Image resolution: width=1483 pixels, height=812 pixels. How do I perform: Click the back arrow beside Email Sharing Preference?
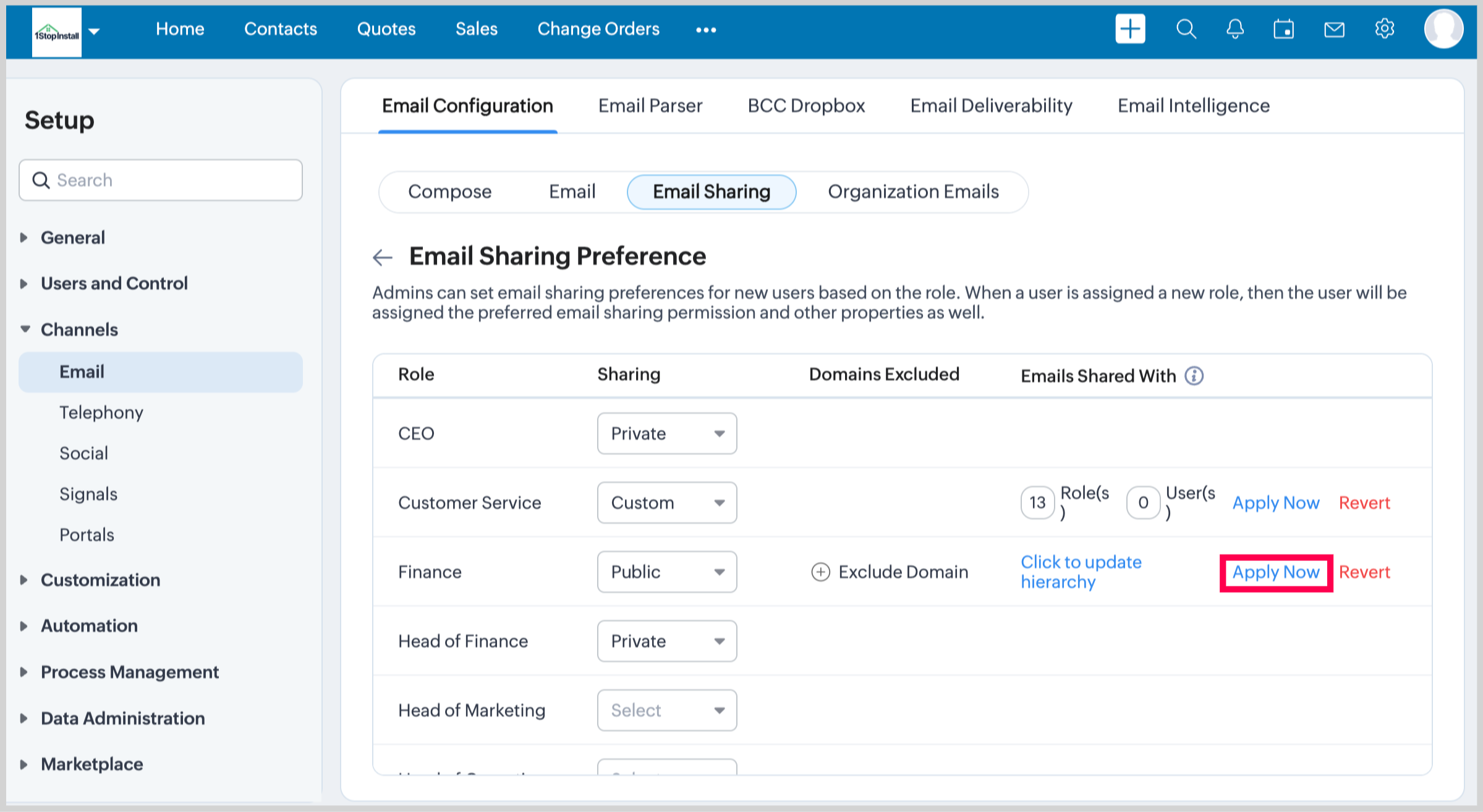(x=383, y=257)
